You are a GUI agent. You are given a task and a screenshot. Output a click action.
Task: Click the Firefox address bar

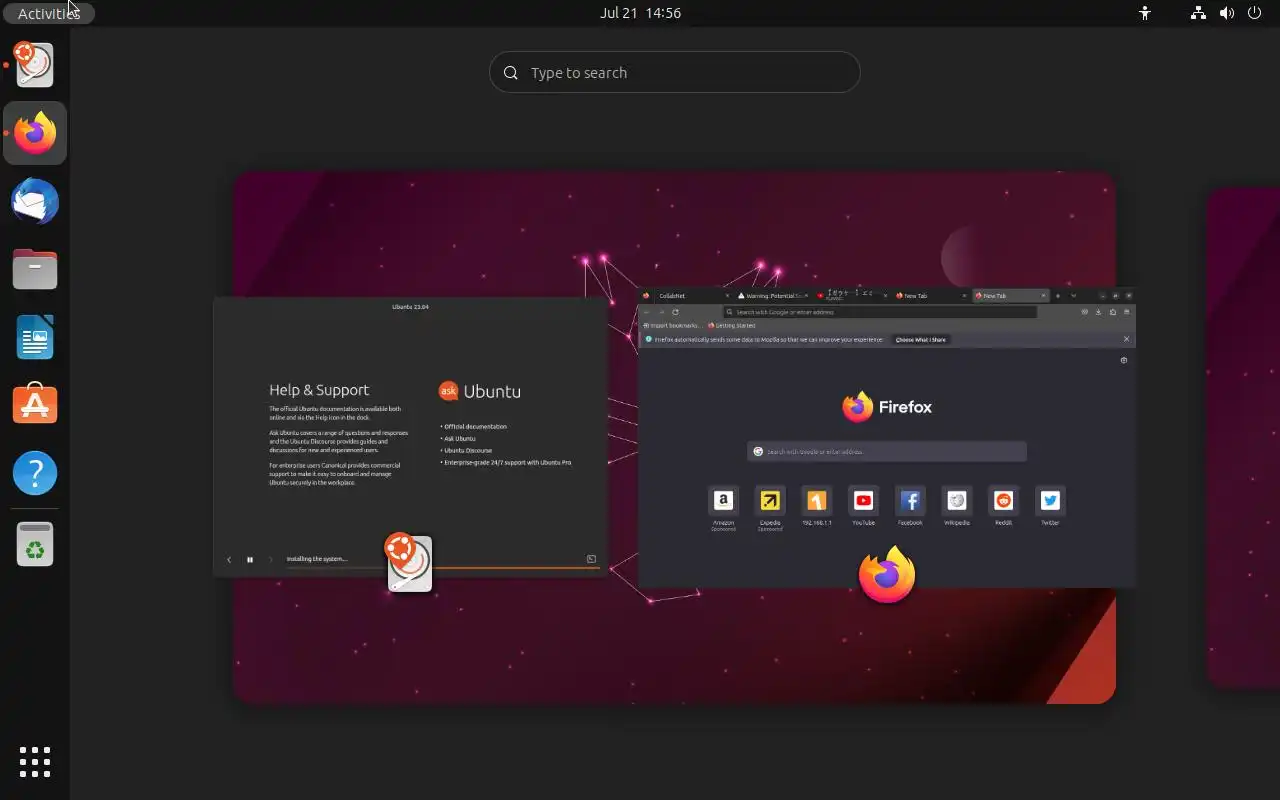coord(880,312)
